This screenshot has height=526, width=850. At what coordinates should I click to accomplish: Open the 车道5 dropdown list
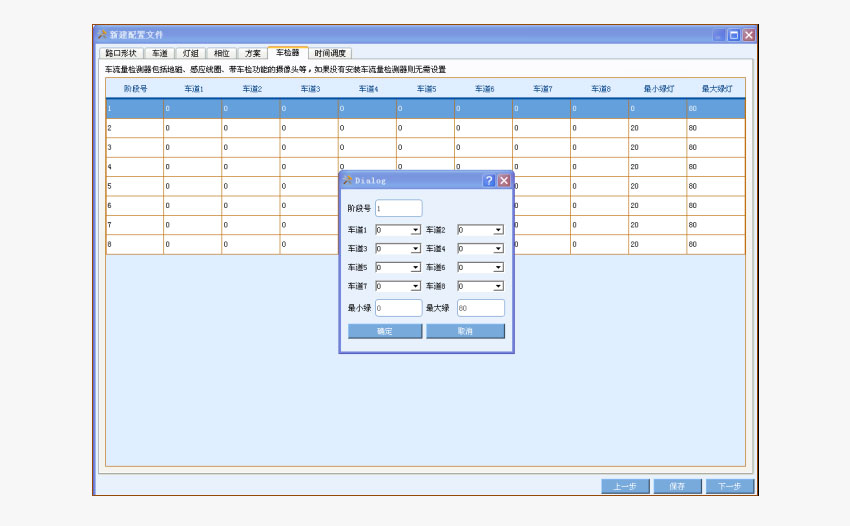tap(415, 268)
